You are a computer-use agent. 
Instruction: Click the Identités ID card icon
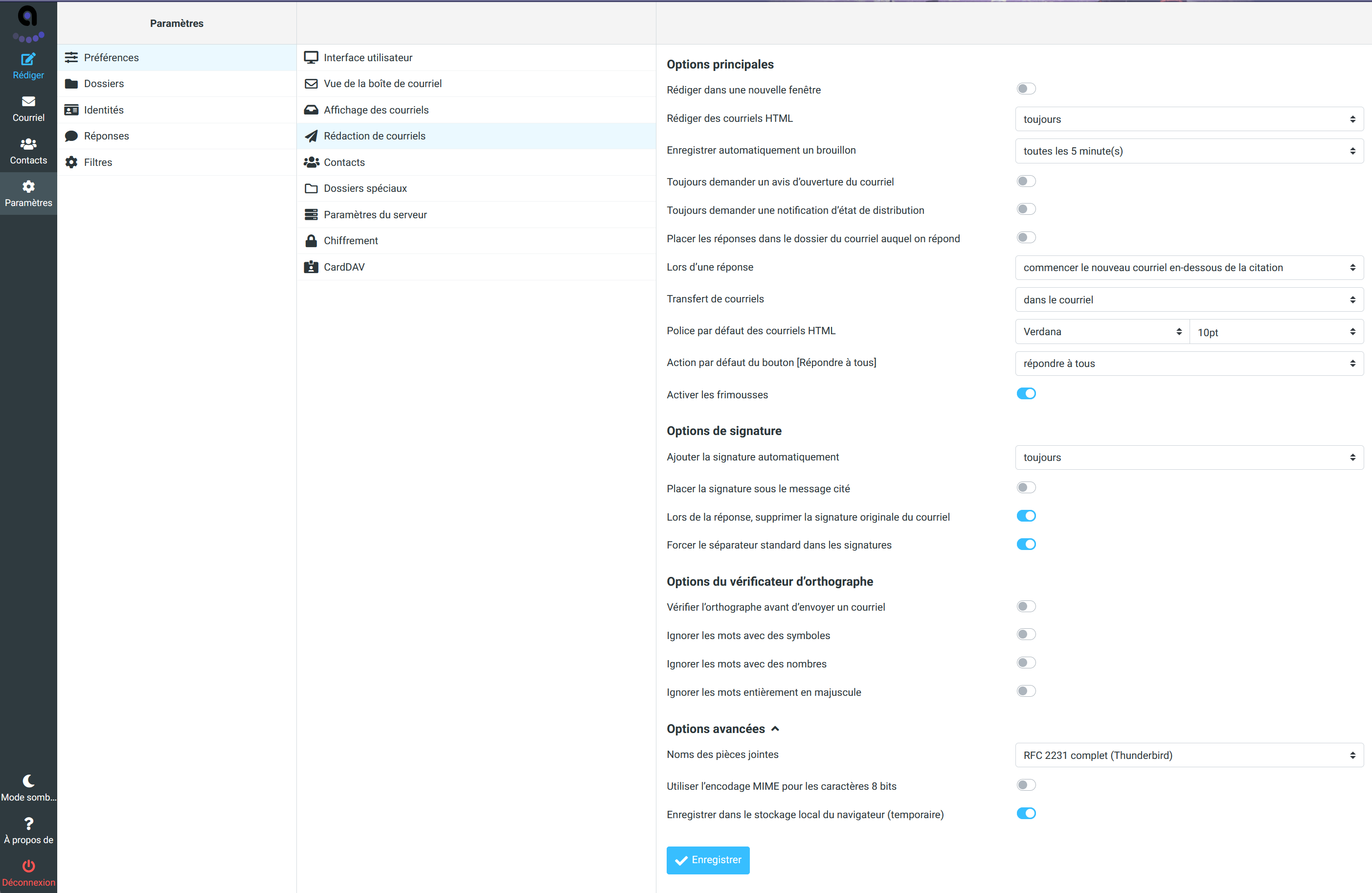[x=71, y=110]
